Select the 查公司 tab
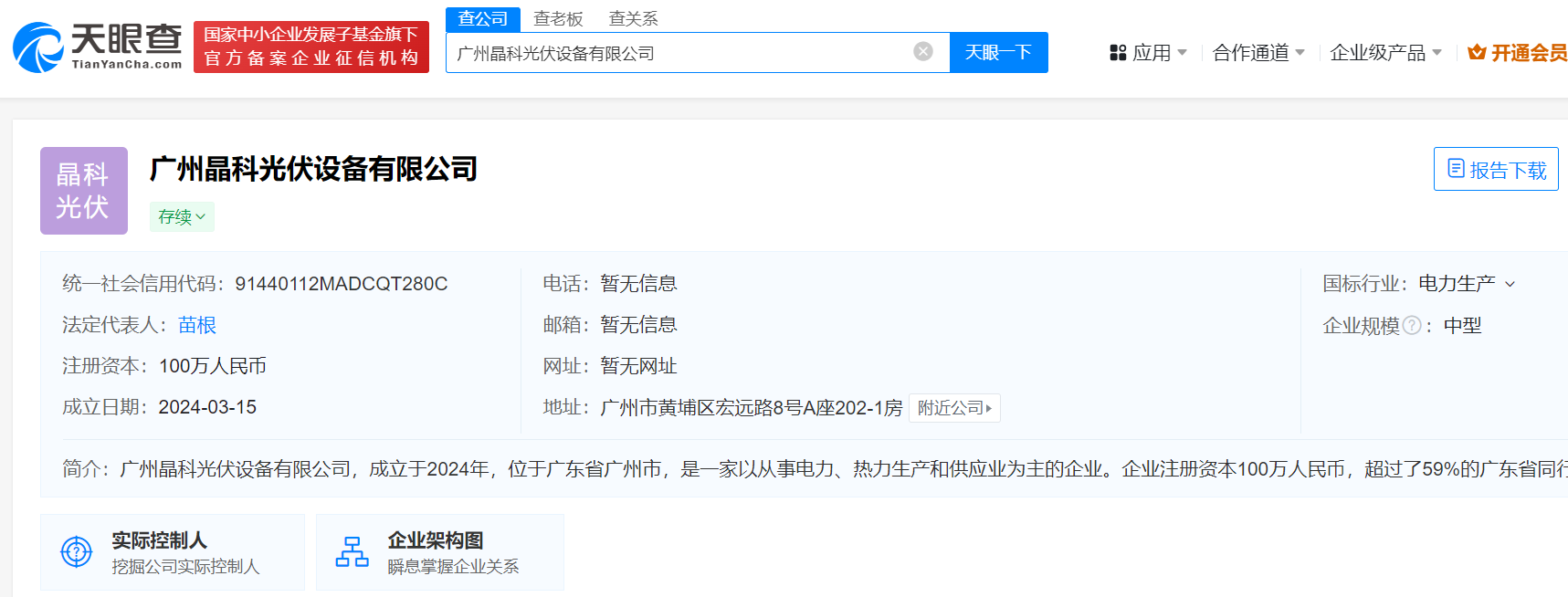Viewport: 1568px width, 597px height. tap(482, 19)
